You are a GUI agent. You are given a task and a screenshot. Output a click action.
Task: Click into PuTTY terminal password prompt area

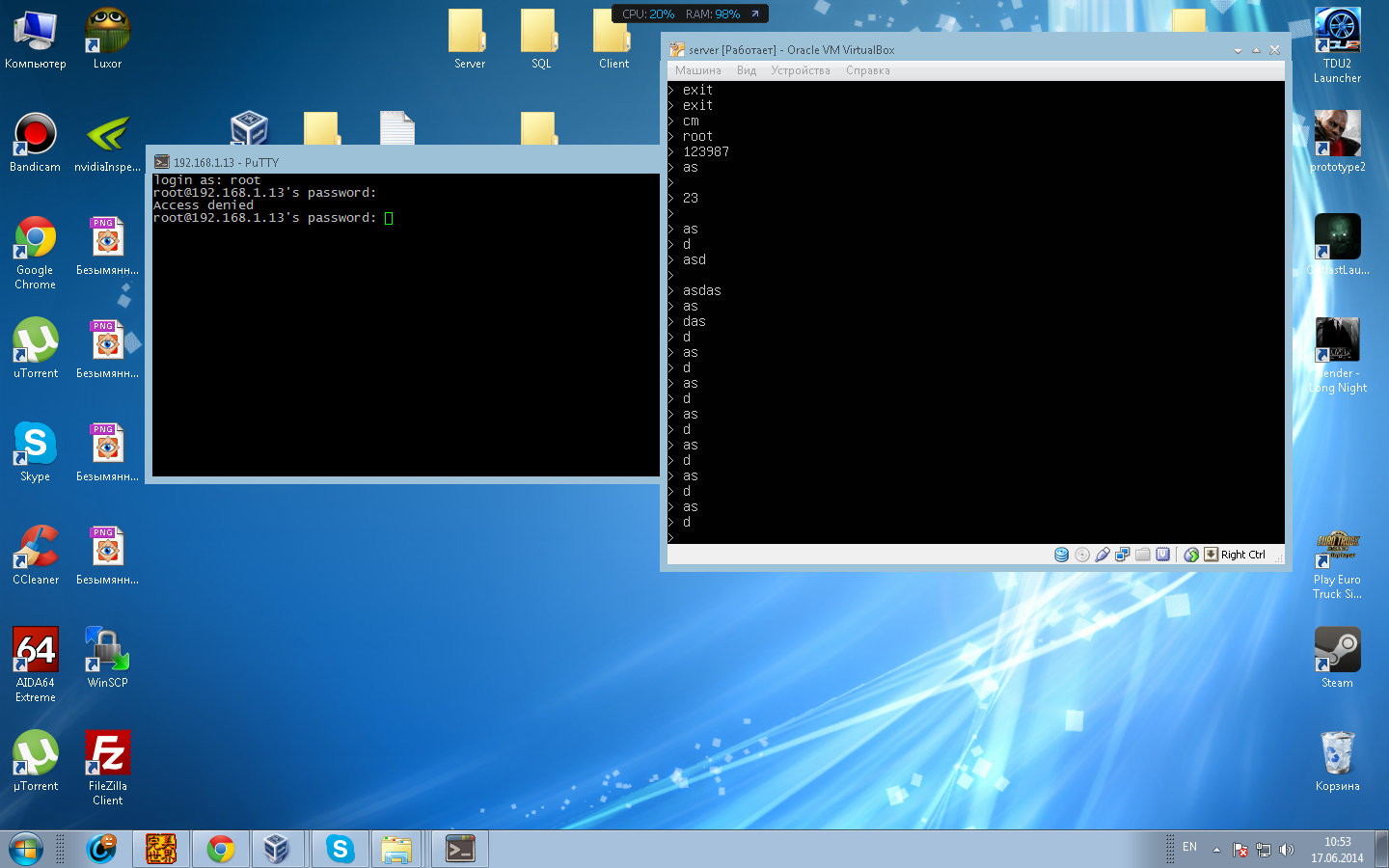tap(405, 324)
